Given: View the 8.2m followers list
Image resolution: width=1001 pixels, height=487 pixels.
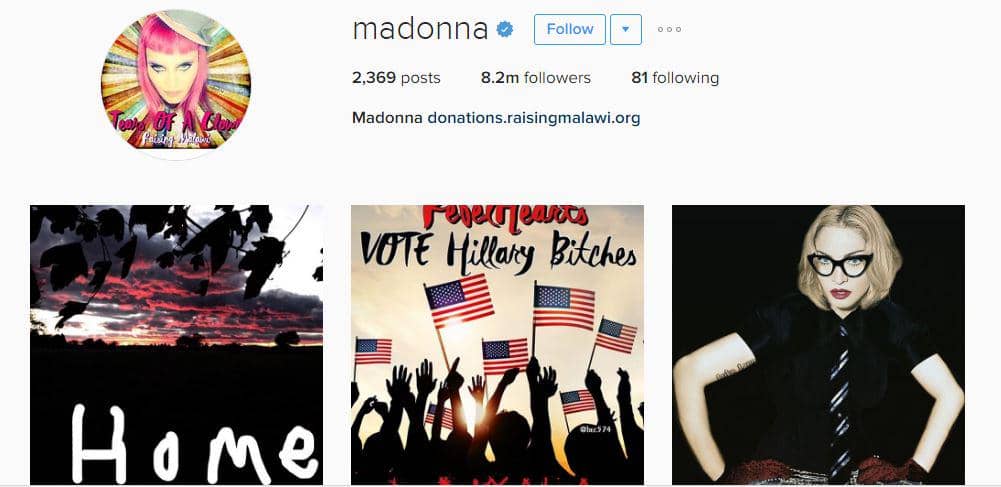Looking at the screenshot, I should click(536, 78).
